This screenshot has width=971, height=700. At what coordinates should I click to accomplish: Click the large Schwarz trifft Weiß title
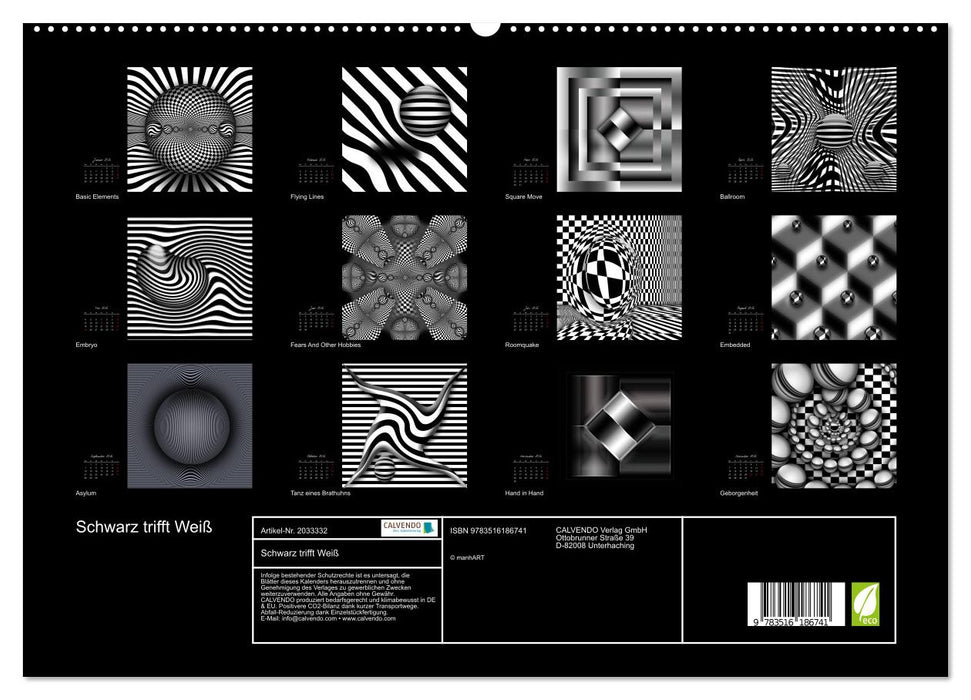pyautogui.click(x=144, y=527)
